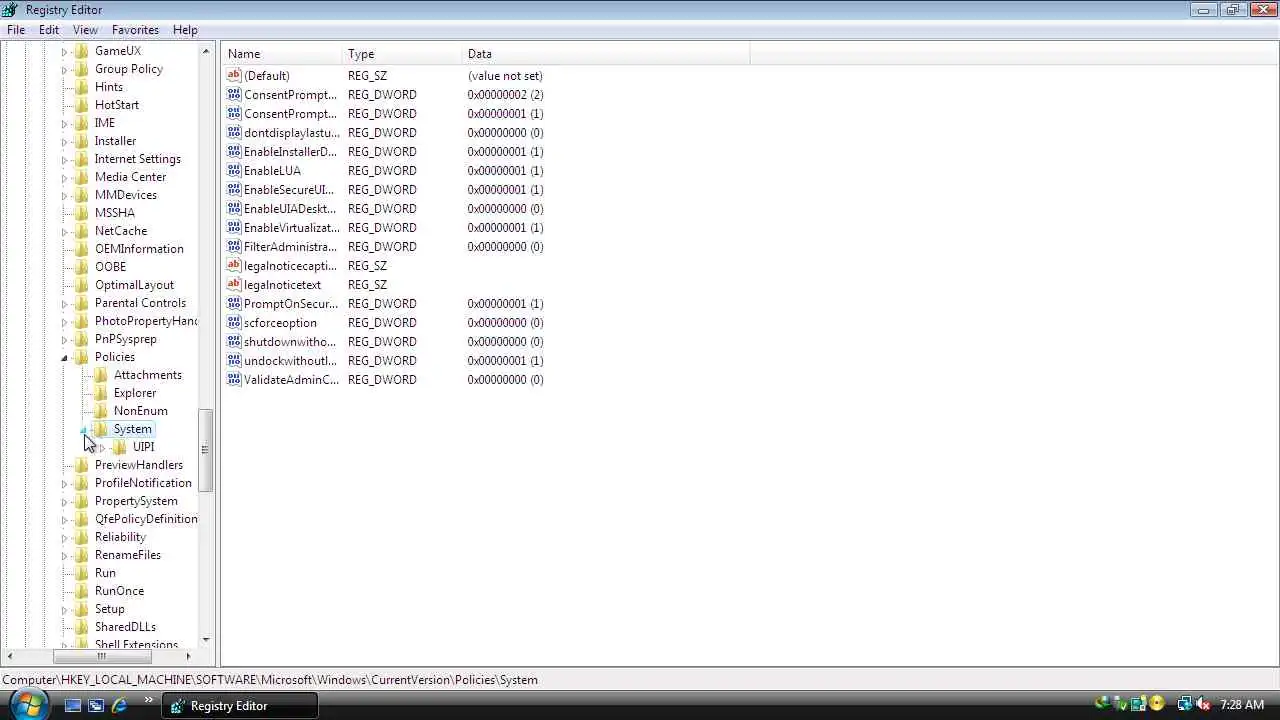The height and width of the screenshot is (720, 1280).
Task: Click the legalnoticecapti... string value icon
Action: [234, 266]
